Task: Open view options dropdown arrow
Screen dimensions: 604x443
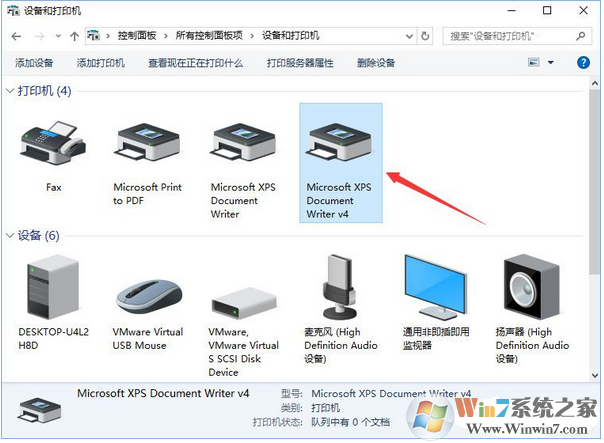Action: pos(551,62)
